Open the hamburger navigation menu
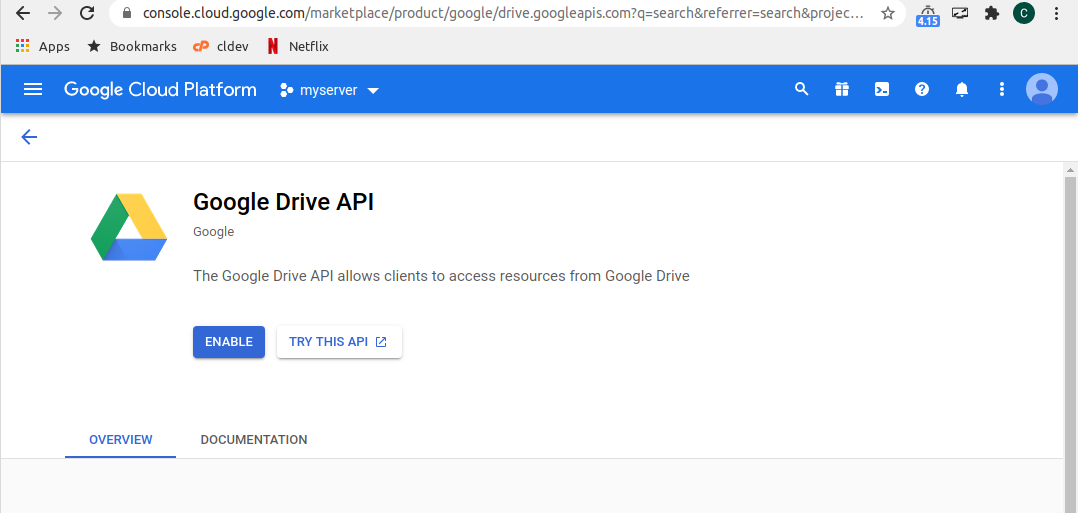Viewport: 1078px width, 513px height. [x=33, y=89]
